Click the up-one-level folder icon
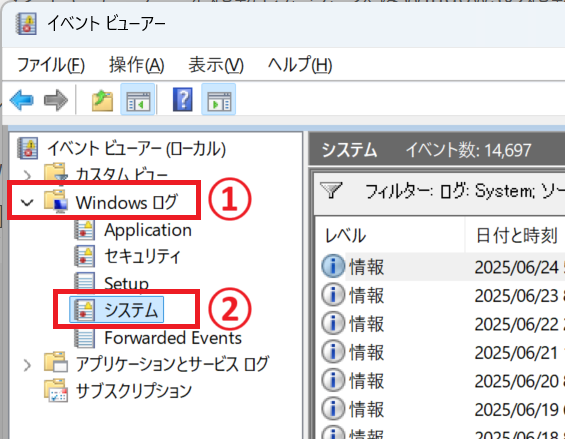Screen dimensions: 565x439 click(102, 101)
